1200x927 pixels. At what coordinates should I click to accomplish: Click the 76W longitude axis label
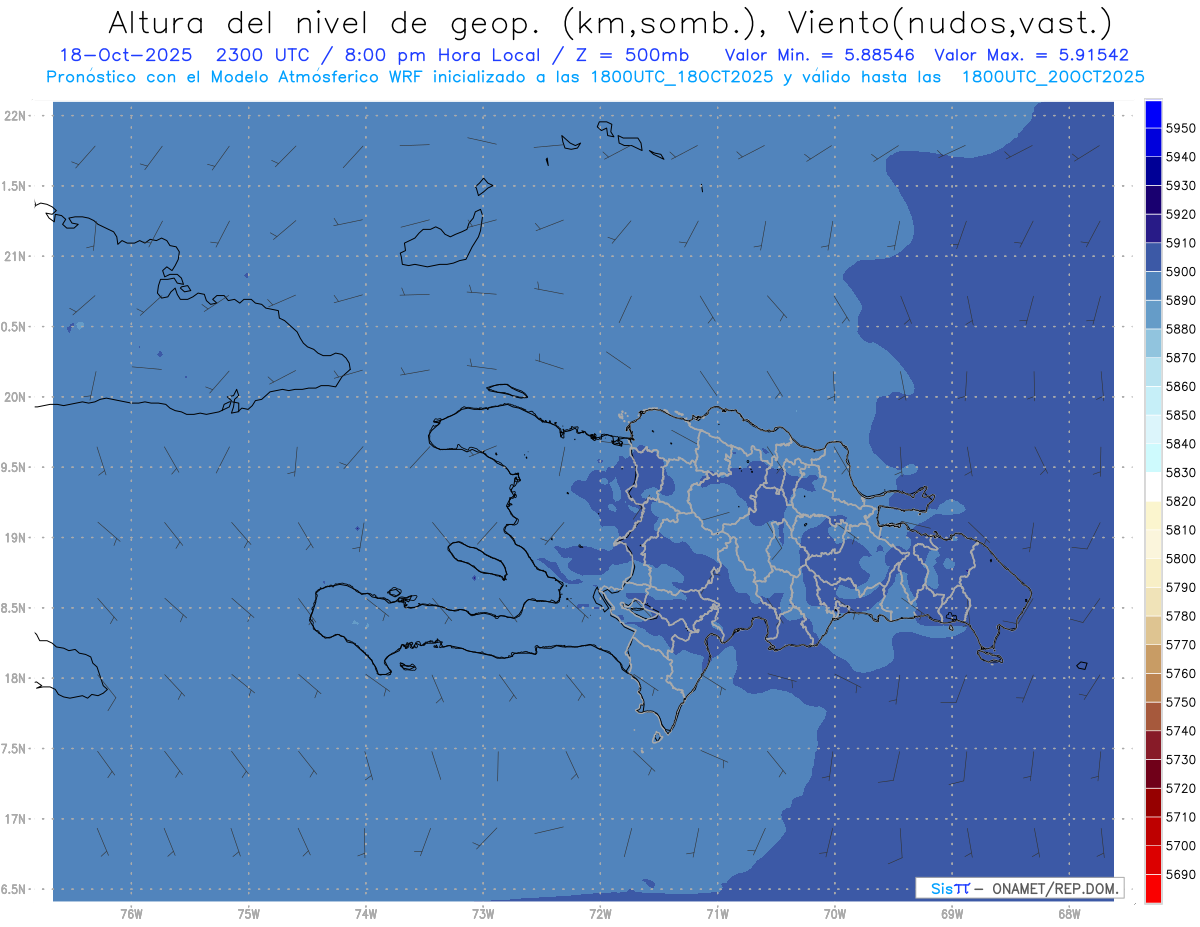pyautogui.click(x=131, y=913)
